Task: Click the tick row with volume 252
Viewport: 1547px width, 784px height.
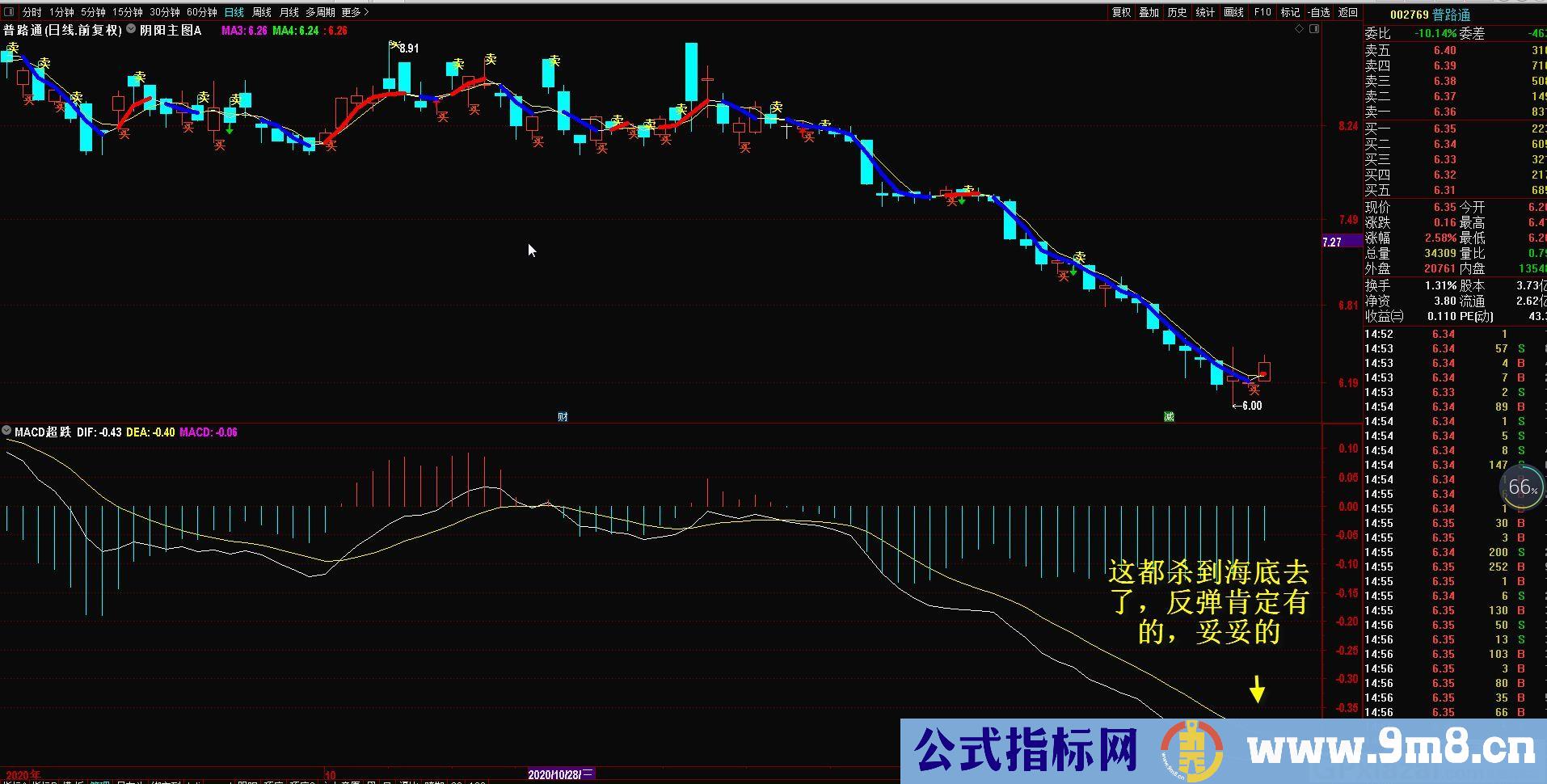Action: click(1455, 567)
